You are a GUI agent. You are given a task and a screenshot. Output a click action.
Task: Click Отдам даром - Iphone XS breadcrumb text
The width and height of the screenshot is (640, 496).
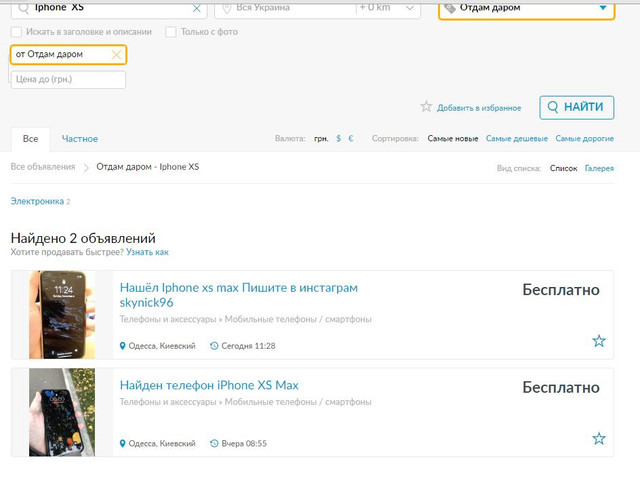148,167
